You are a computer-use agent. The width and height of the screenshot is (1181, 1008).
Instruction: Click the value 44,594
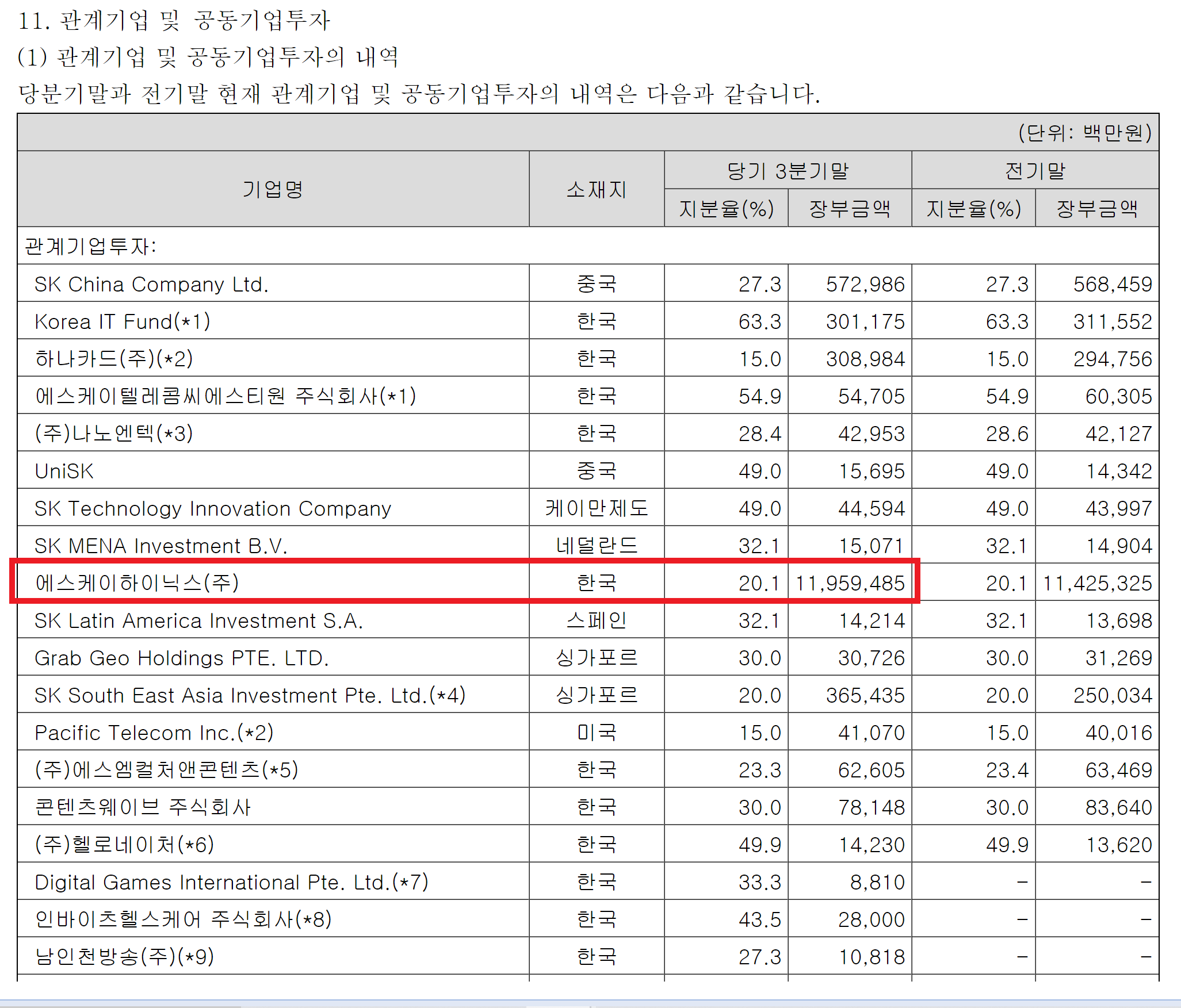coord(871,508)
